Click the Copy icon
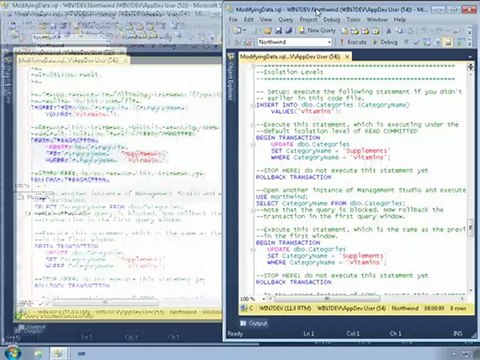 coord(400,31)
